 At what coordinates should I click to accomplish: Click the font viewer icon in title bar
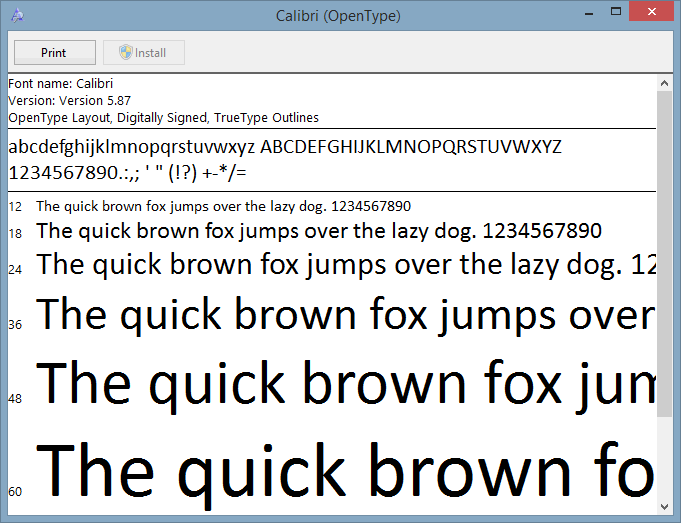point(18,16)
